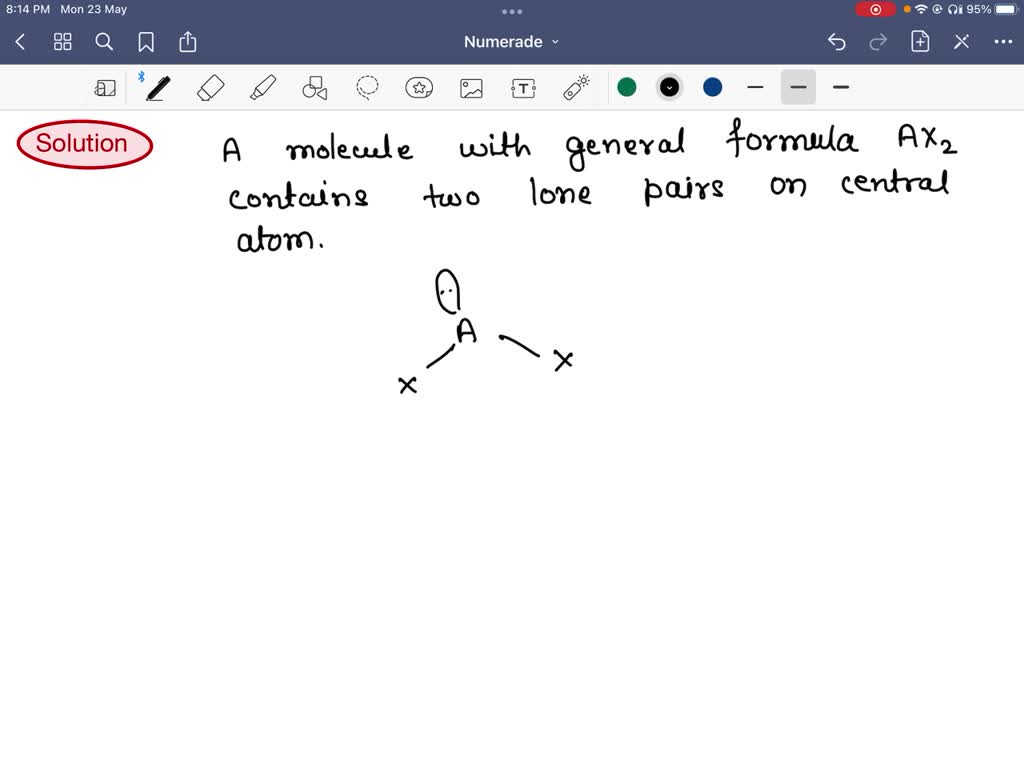Open the Shapes tool
This screenshot has height=768, width=1024.
[314, 87]
